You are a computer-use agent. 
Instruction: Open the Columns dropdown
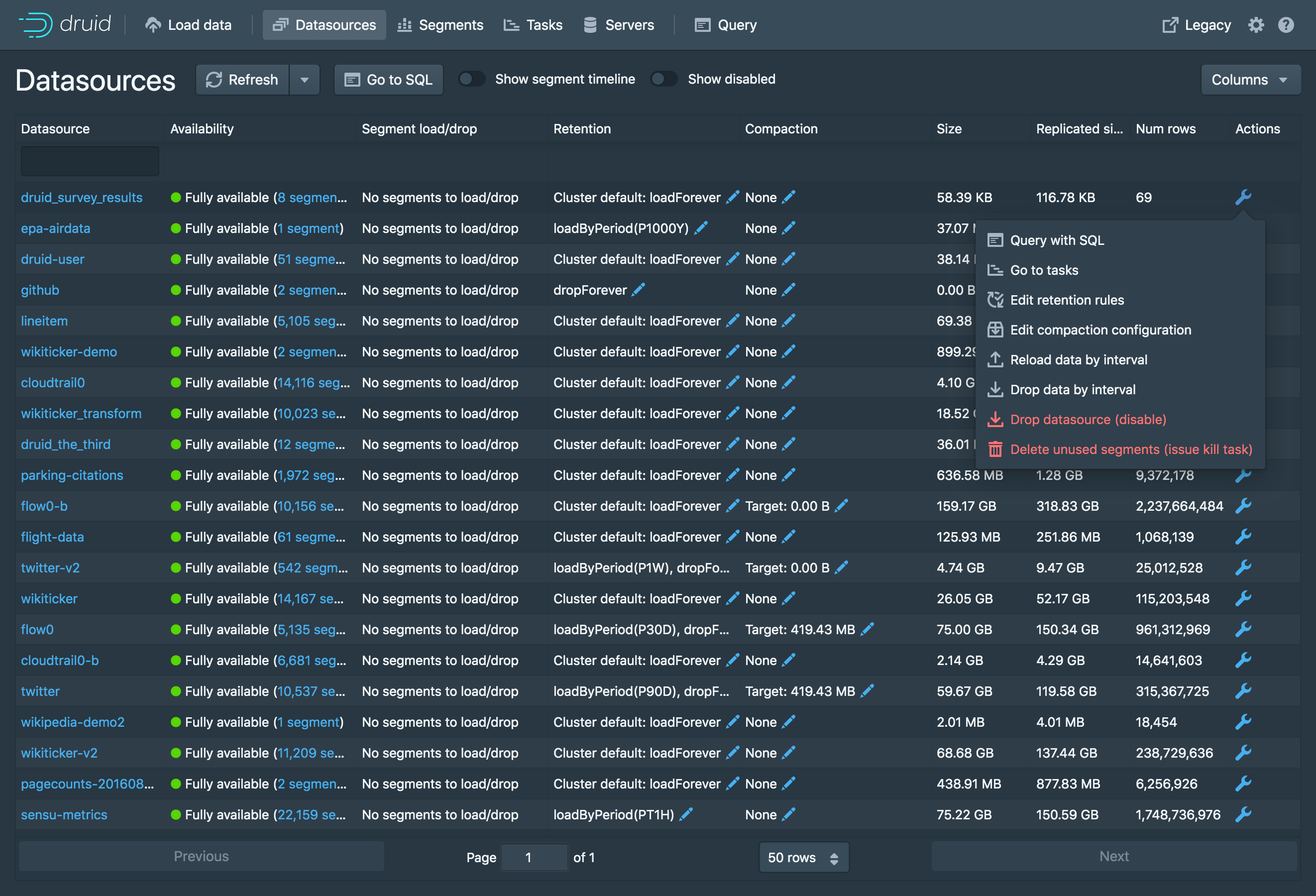pyautogui.click(x=1250, y=80)
